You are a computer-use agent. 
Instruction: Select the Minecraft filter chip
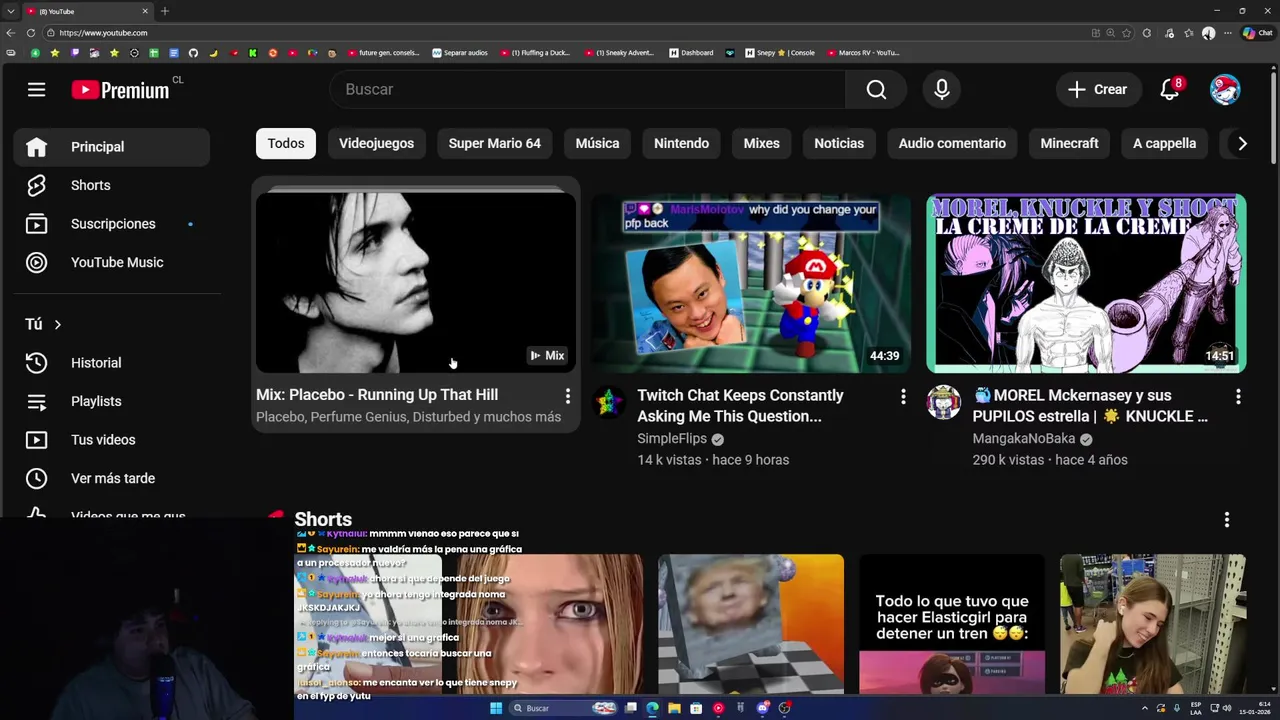pyautogui.click(x=1069, y=143)
